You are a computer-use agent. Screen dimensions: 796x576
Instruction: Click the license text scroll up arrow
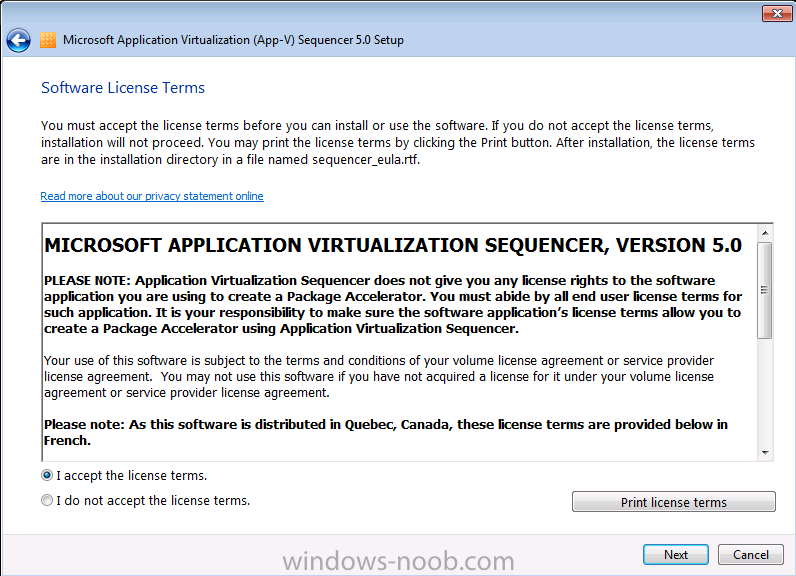(x=765, y=233)
